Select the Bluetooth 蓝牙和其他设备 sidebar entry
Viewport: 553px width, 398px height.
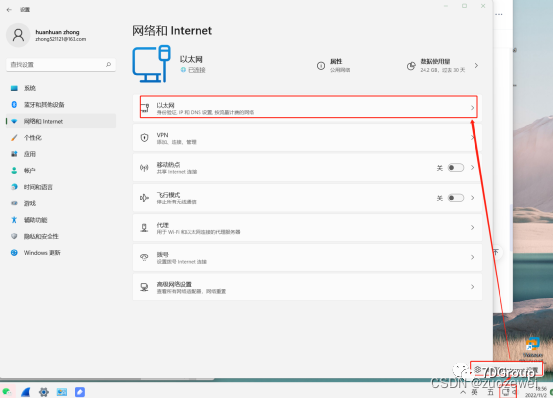click(x=61, y=105)
